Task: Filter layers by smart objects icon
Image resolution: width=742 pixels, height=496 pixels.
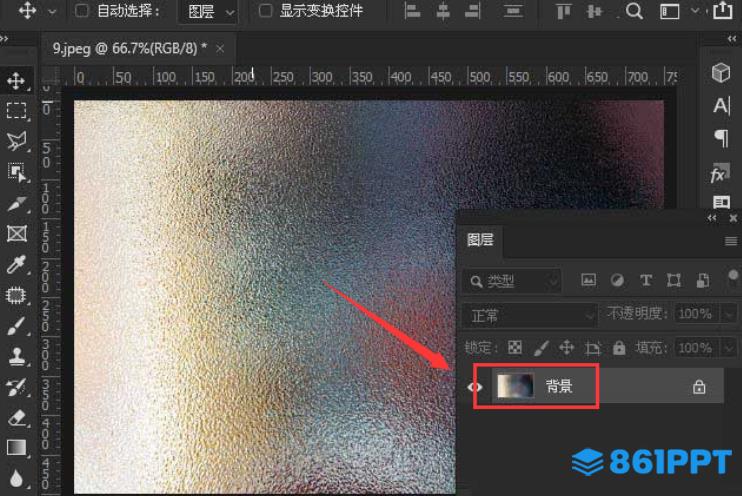Action: (703, 280)
